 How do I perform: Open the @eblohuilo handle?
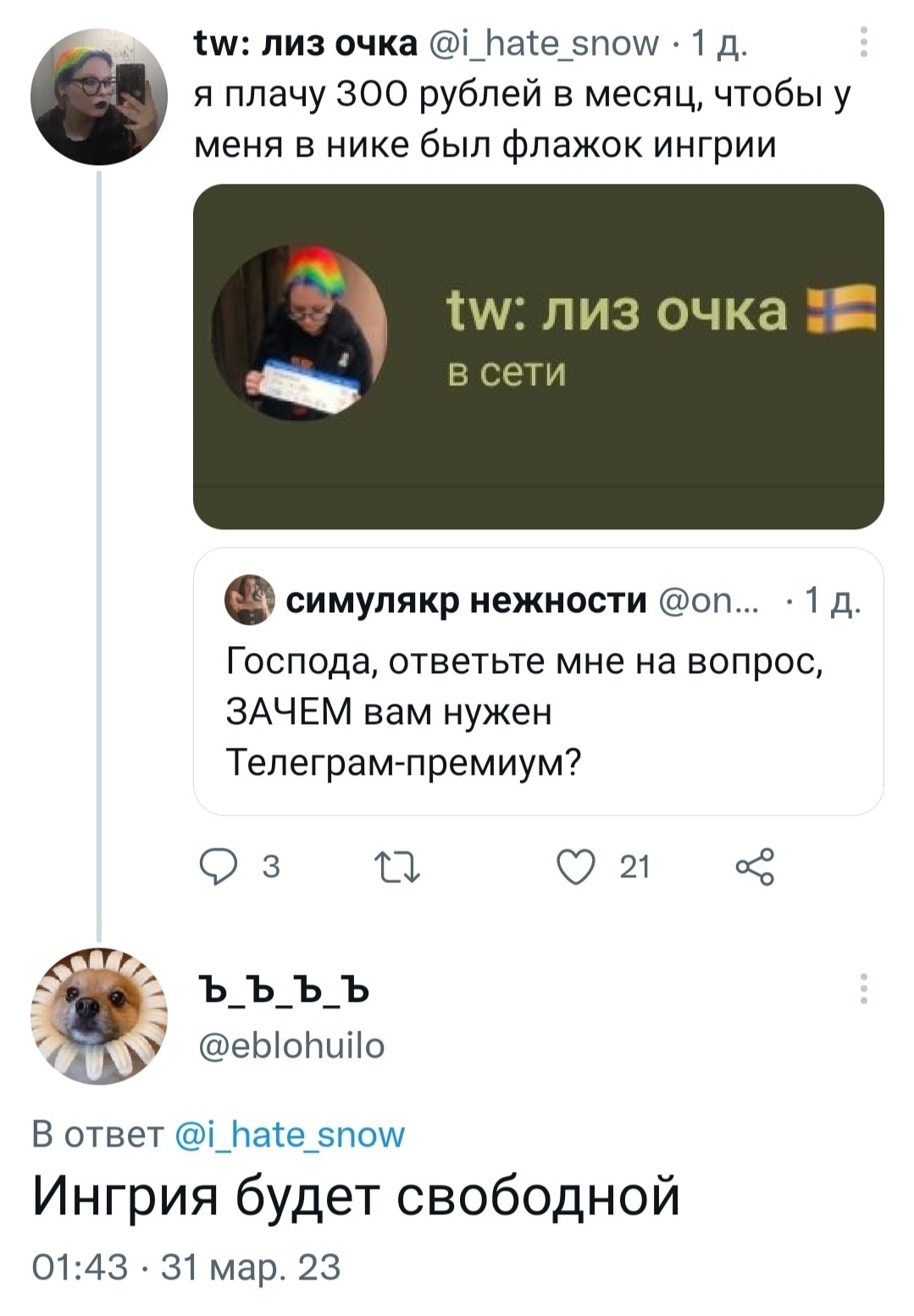click(x=291, y=1046)
